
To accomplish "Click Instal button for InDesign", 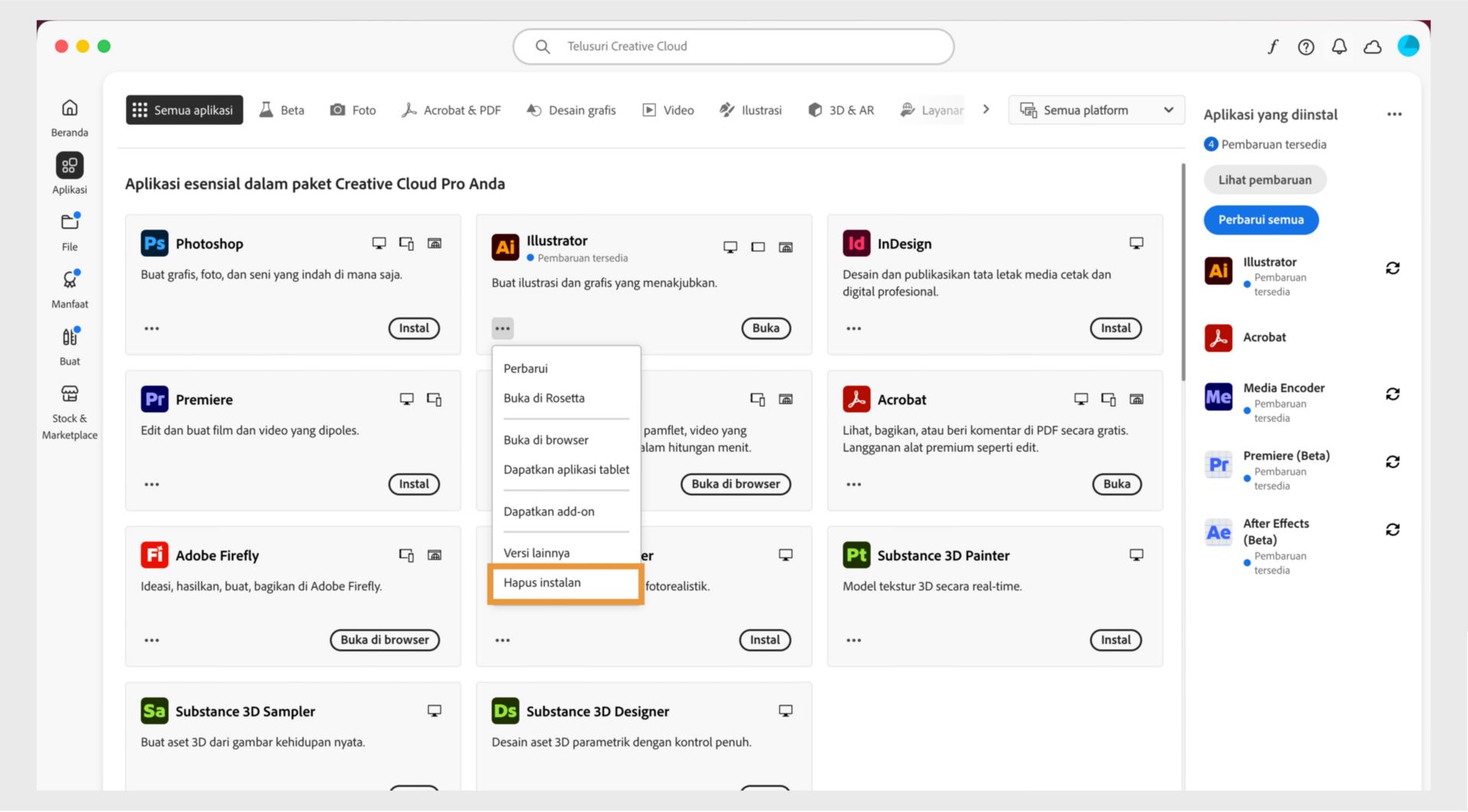I will [1116, 329].
